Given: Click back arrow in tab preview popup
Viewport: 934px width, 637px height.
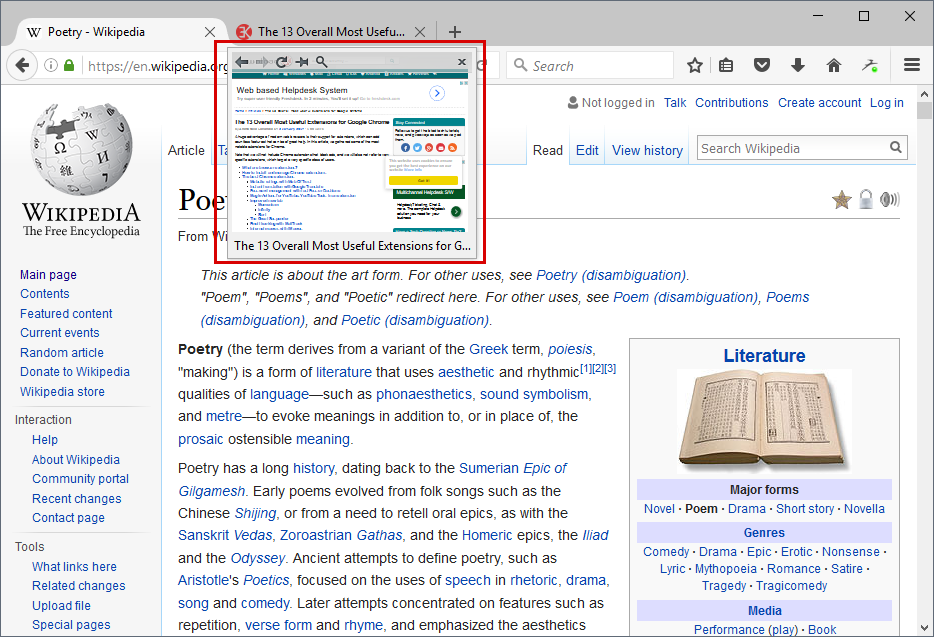Looking at the screenshot, I should [x=242, y=61].
